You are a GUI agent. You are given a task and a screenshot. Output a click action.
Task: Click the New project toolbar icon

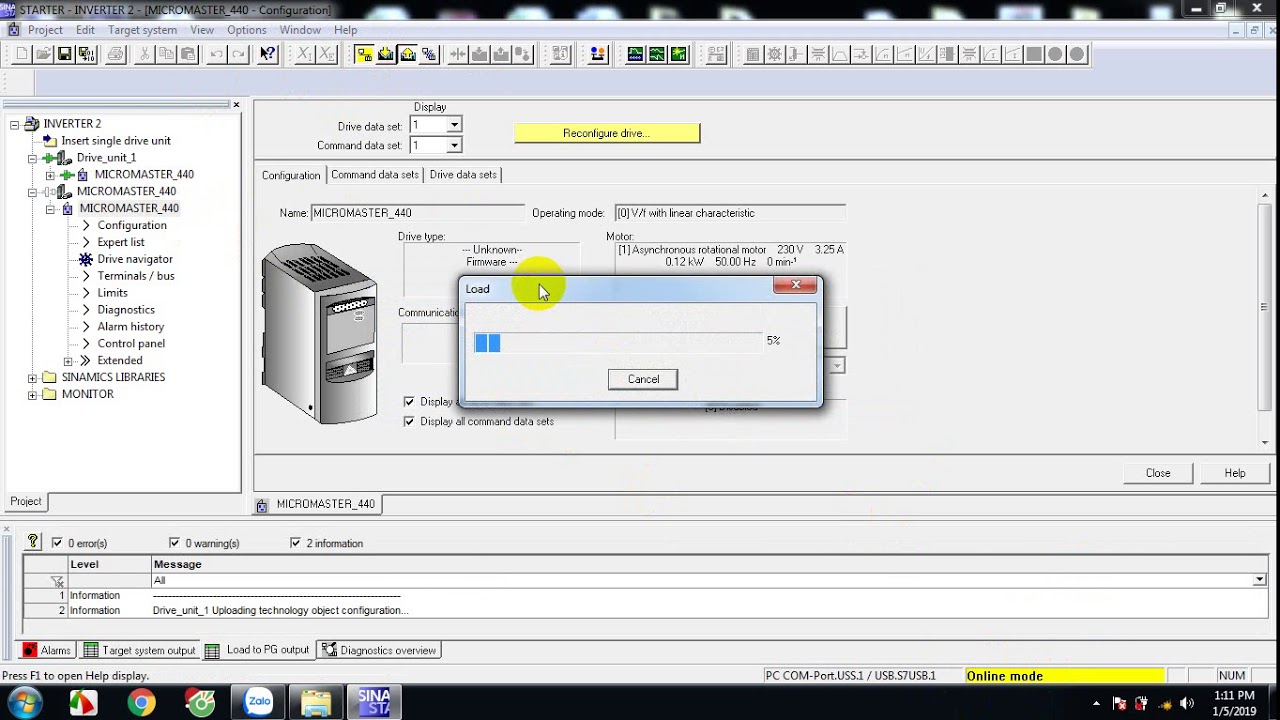pyautogui.click(x=21, y=54)
